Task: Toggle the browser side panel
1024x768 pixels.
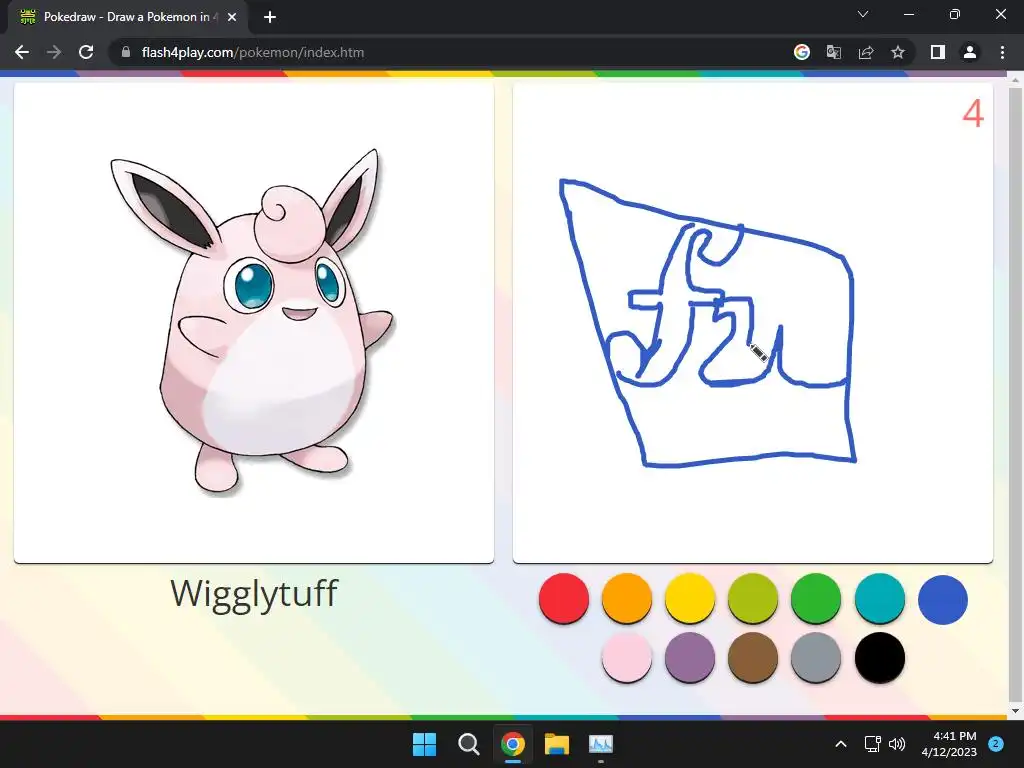Action: tap(938, 52)
